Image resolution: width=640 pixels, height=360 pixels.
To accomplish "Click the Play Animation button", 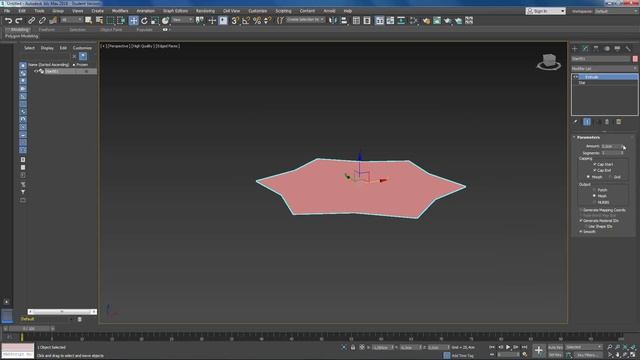I will [508, 347].
